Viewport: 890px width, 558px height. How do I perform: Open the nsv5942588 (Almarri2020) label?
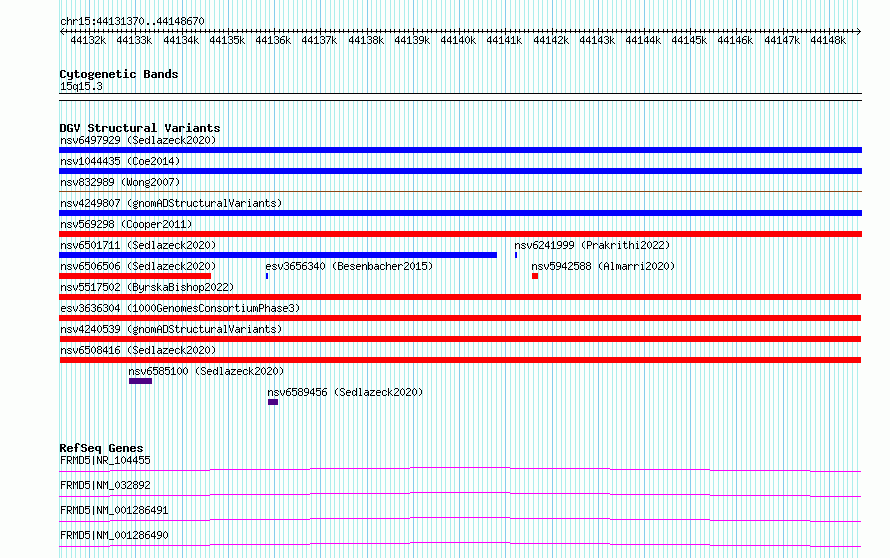[603, 266]
